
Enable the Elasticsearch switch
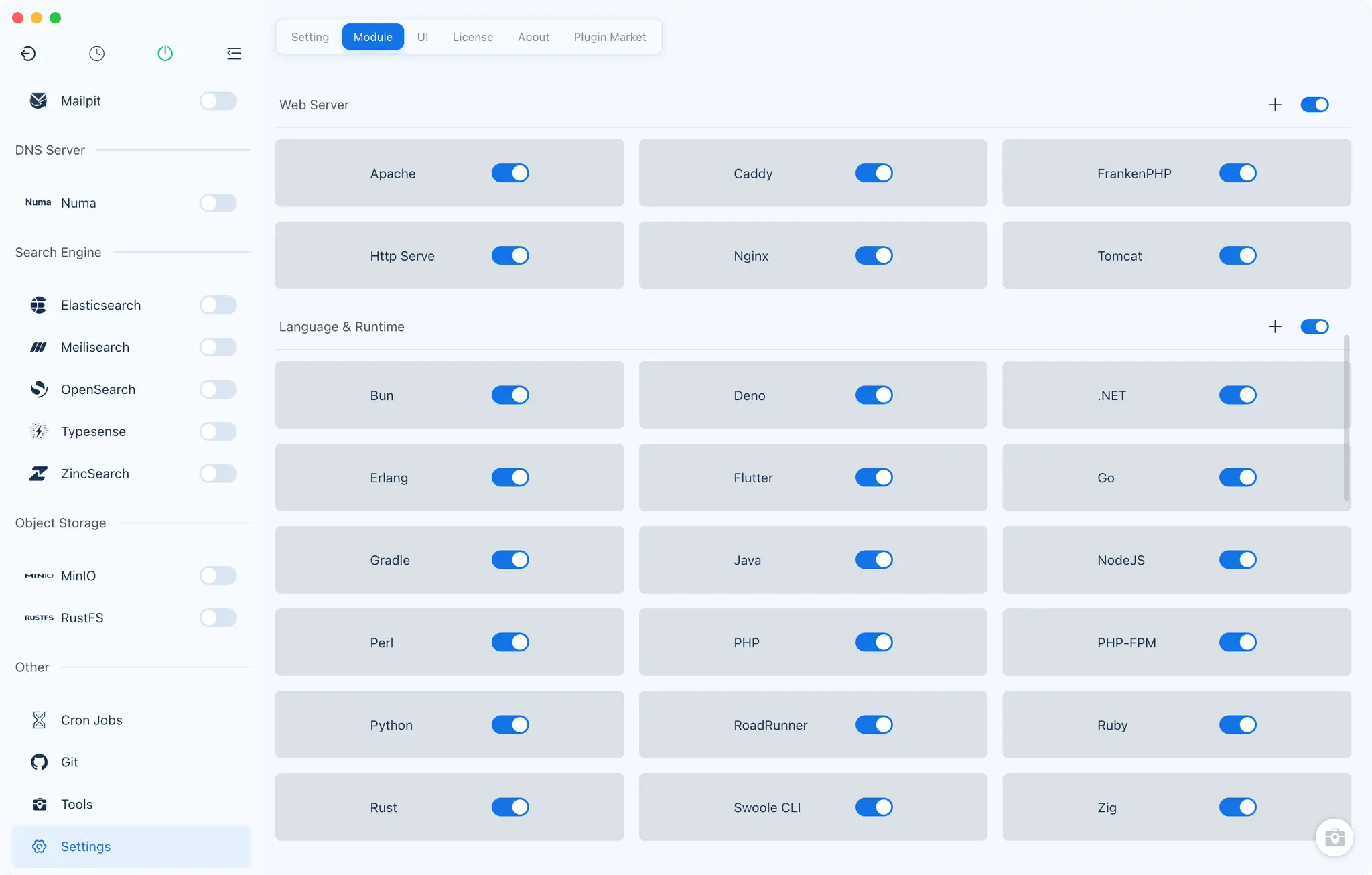(218, 305)
